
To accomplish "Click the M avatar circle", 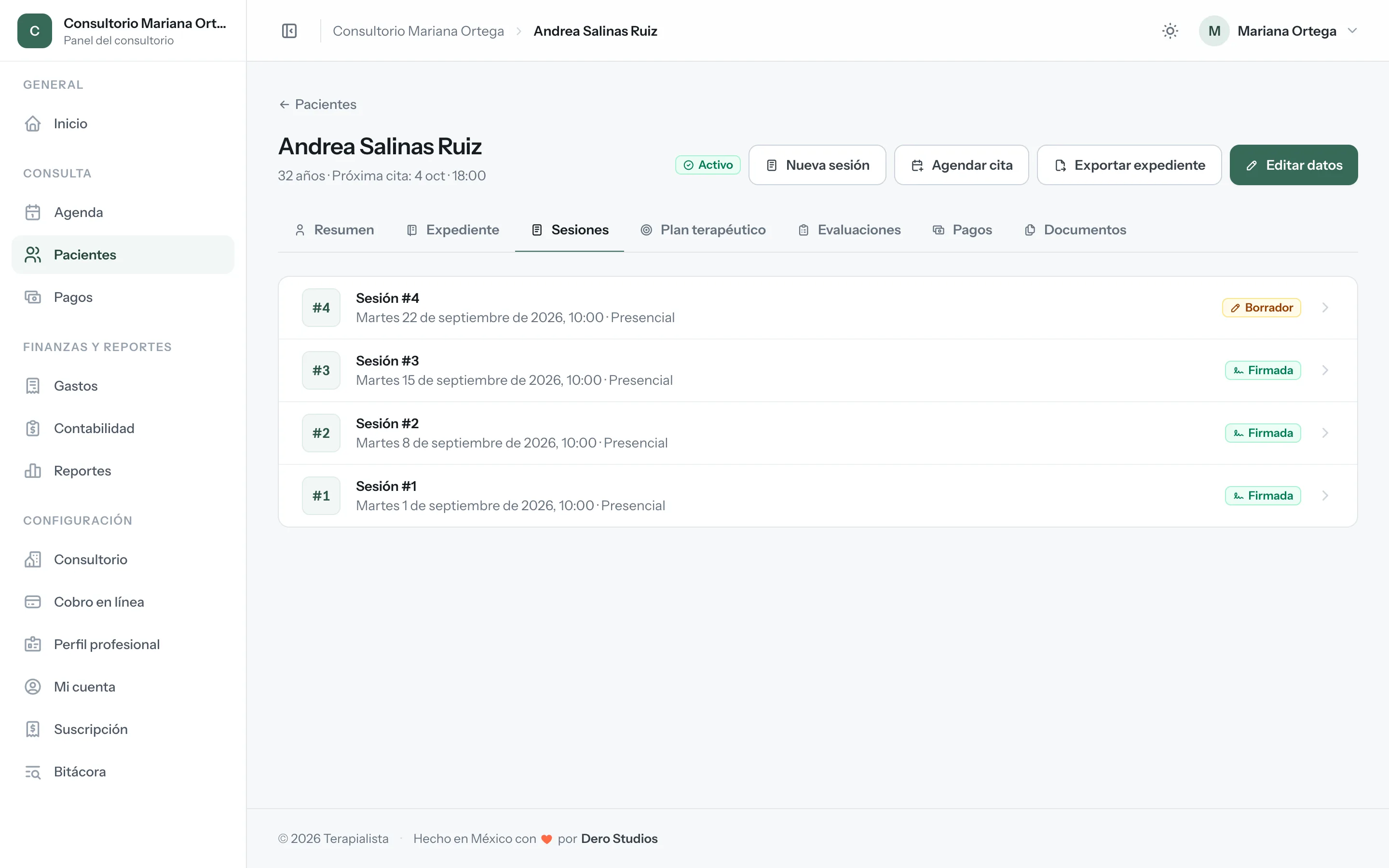I will click(1214, 31).
